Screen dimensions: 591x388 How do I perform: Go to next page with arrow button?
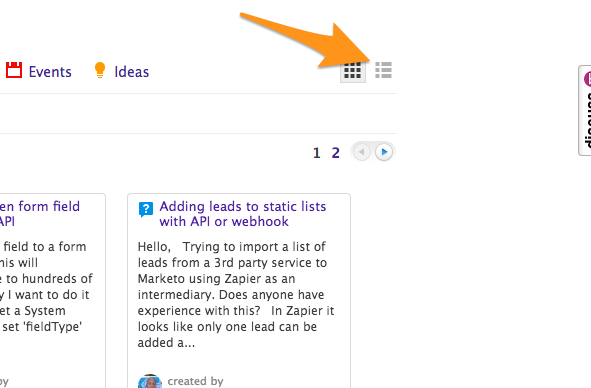[x=384, y=152]
